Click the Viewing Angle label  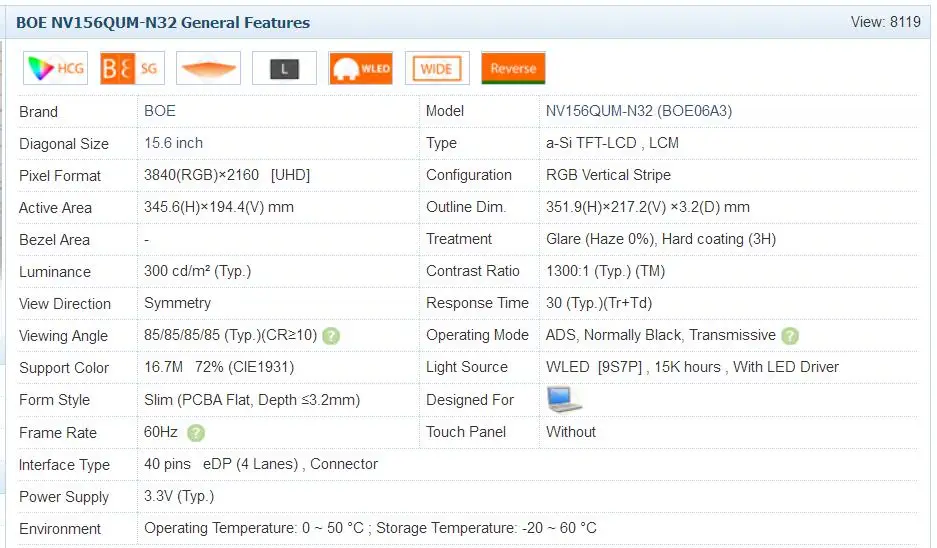[63, 336]
